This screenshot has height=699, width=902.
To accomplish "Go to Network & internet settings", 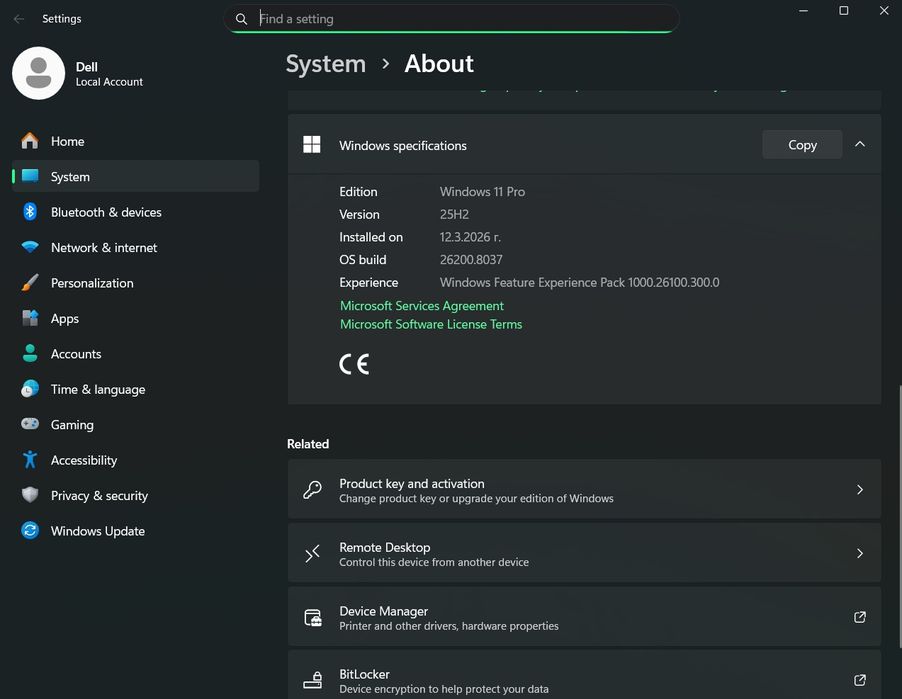I will (135, 247).
